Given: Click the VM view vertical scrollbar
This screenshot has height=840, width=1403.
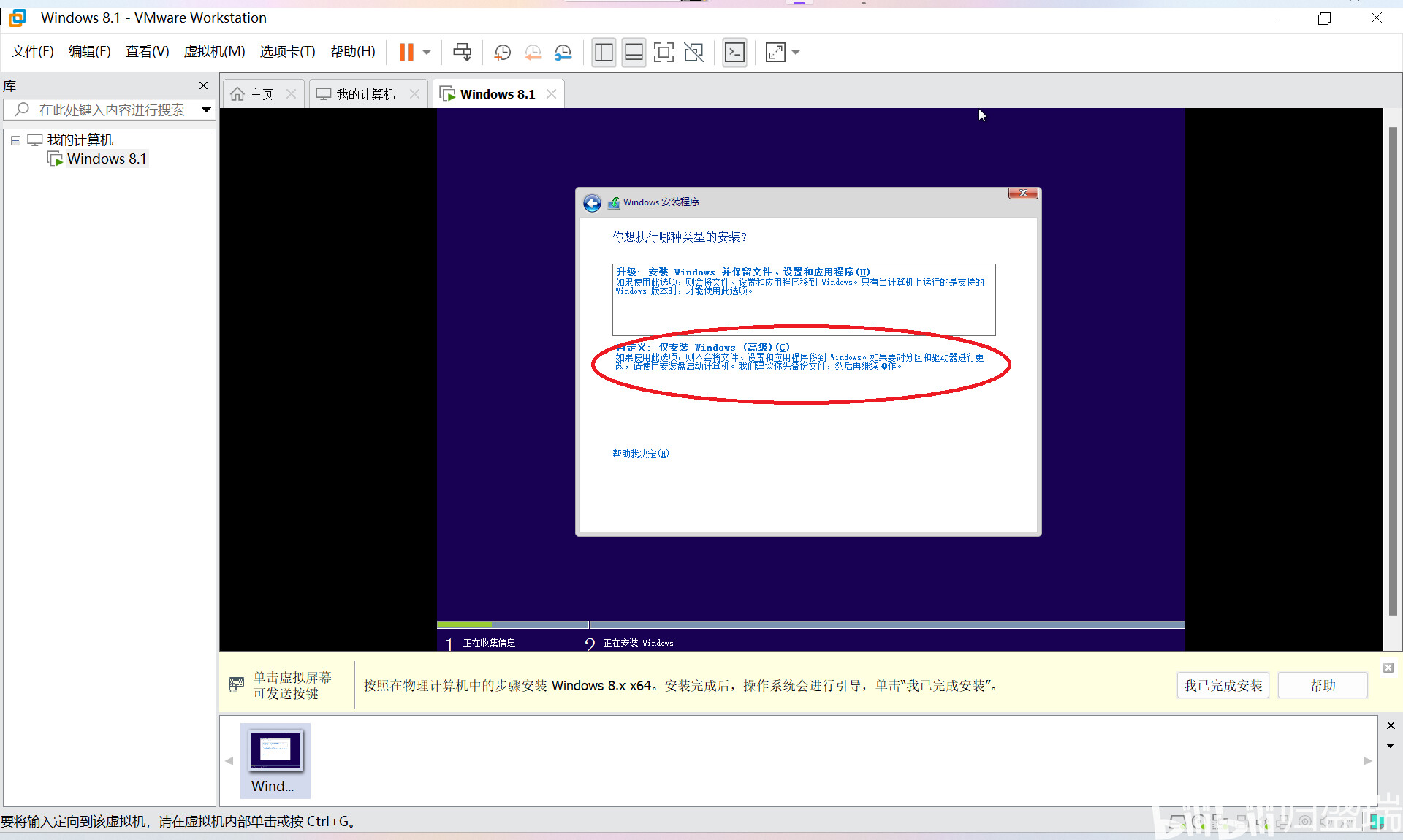Looking at the screenshot, I should point(1393,373).
